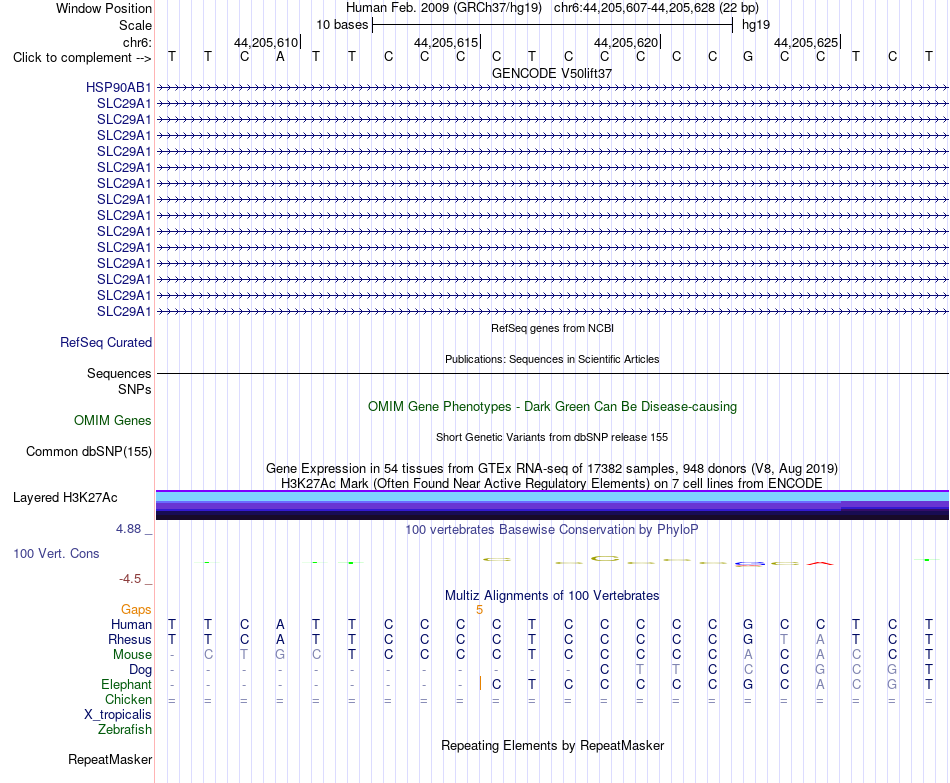The image size is (950, 783).
Task: Click the HSP90AB1 transcript arrow line
Action: click(x=553, y=88)
